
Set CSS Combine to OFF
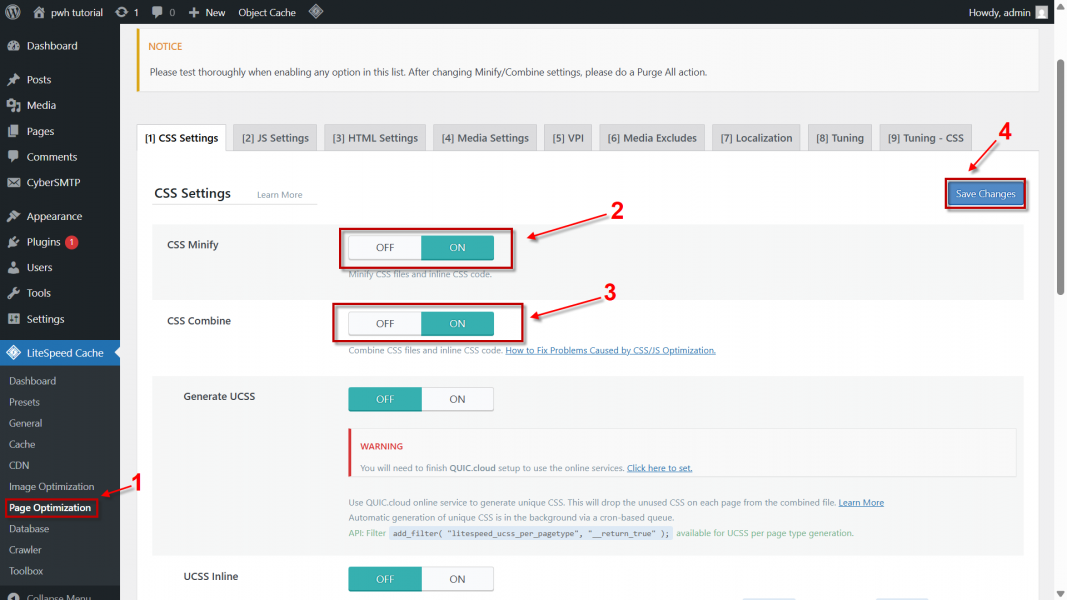(385, 324)
